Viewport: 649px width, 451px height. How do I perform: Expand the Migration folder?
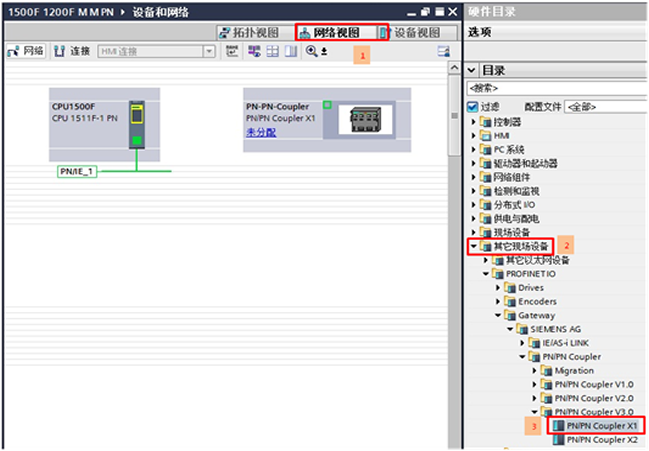534,370
